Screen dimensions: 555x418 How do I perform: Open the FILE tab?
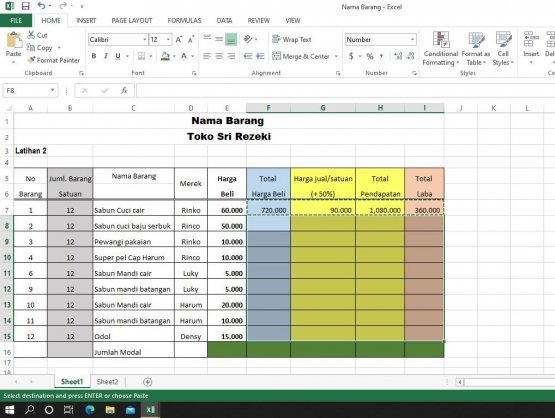tap(16, 21)
